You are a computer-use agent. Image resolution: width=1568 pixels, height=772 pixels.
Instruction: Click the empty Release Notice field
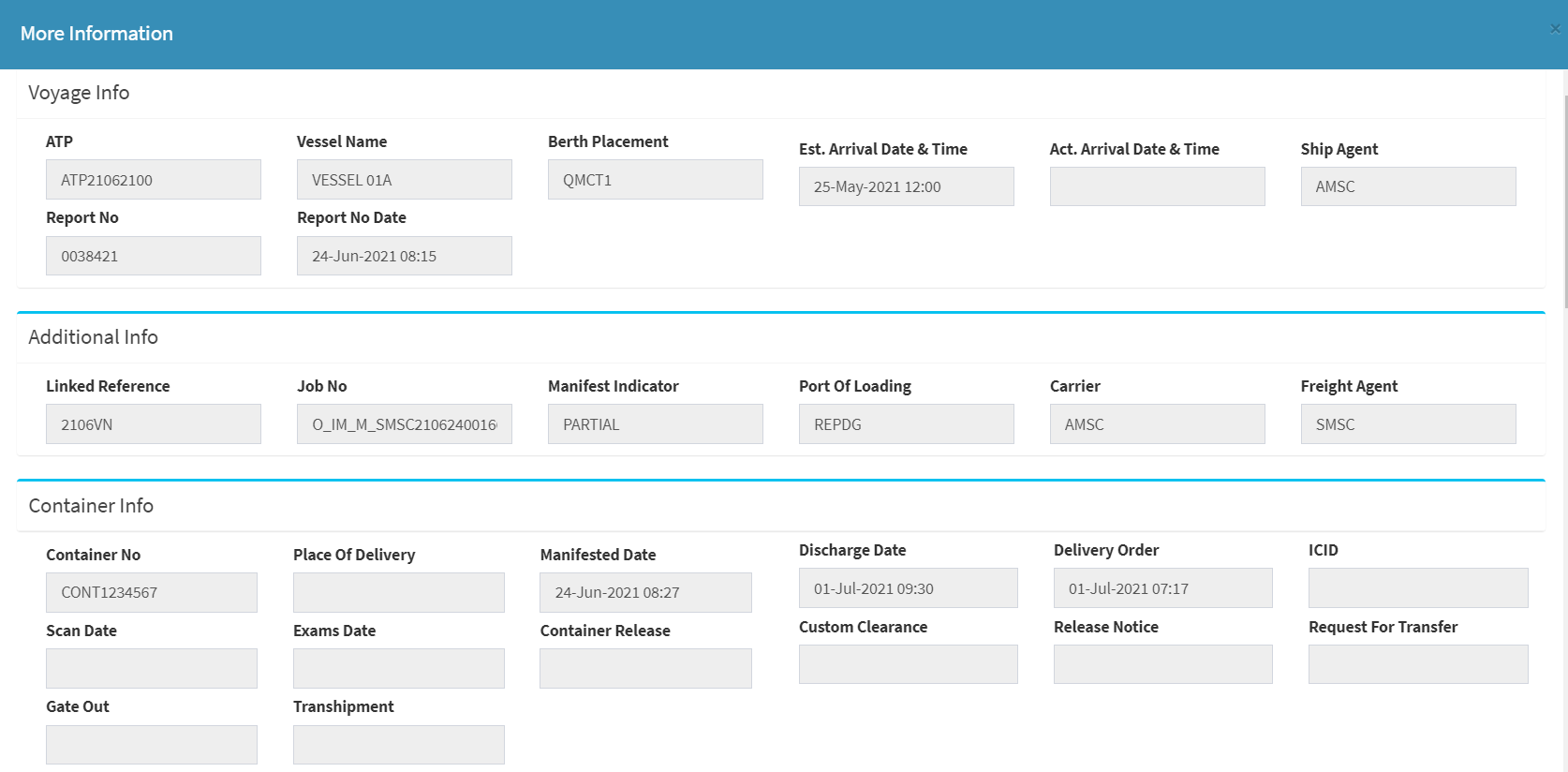(x=1163, y=664)
